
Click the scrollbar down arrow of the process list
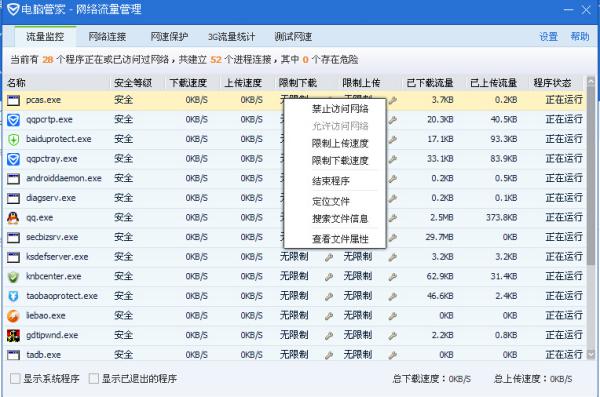click(x=591, y=355)
